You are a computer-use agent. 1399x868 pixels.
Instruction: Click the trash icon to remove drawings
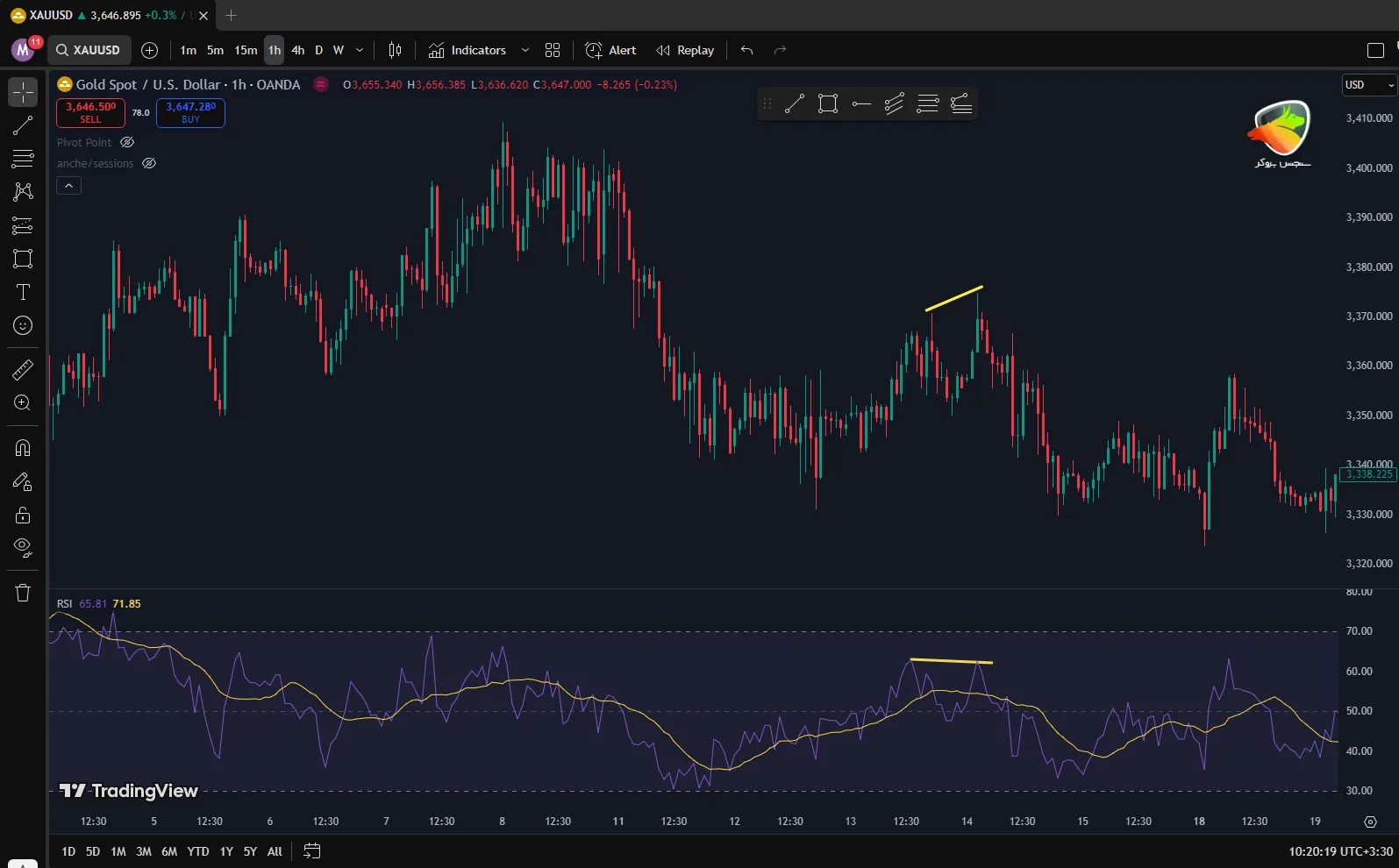pos(23,594)
